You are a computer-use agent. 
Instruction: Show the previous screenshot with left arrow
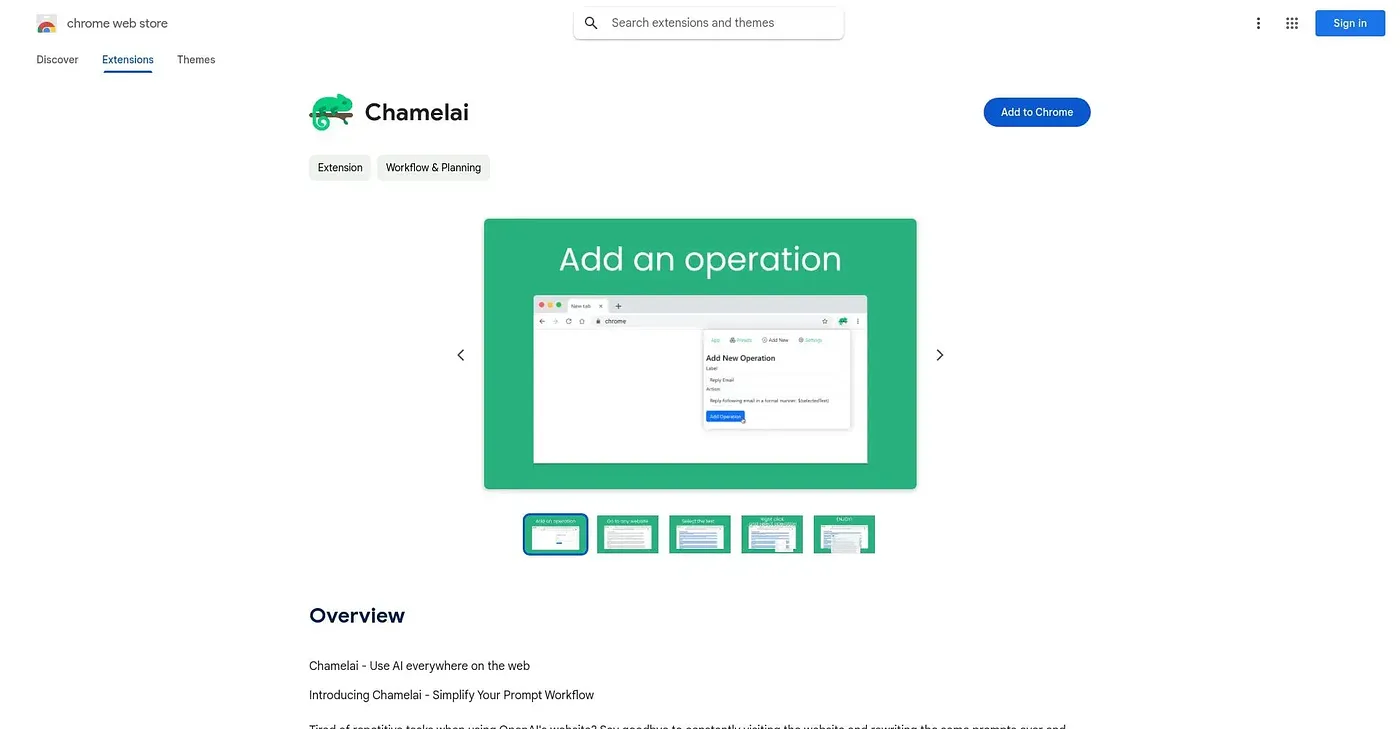point(461,355)
